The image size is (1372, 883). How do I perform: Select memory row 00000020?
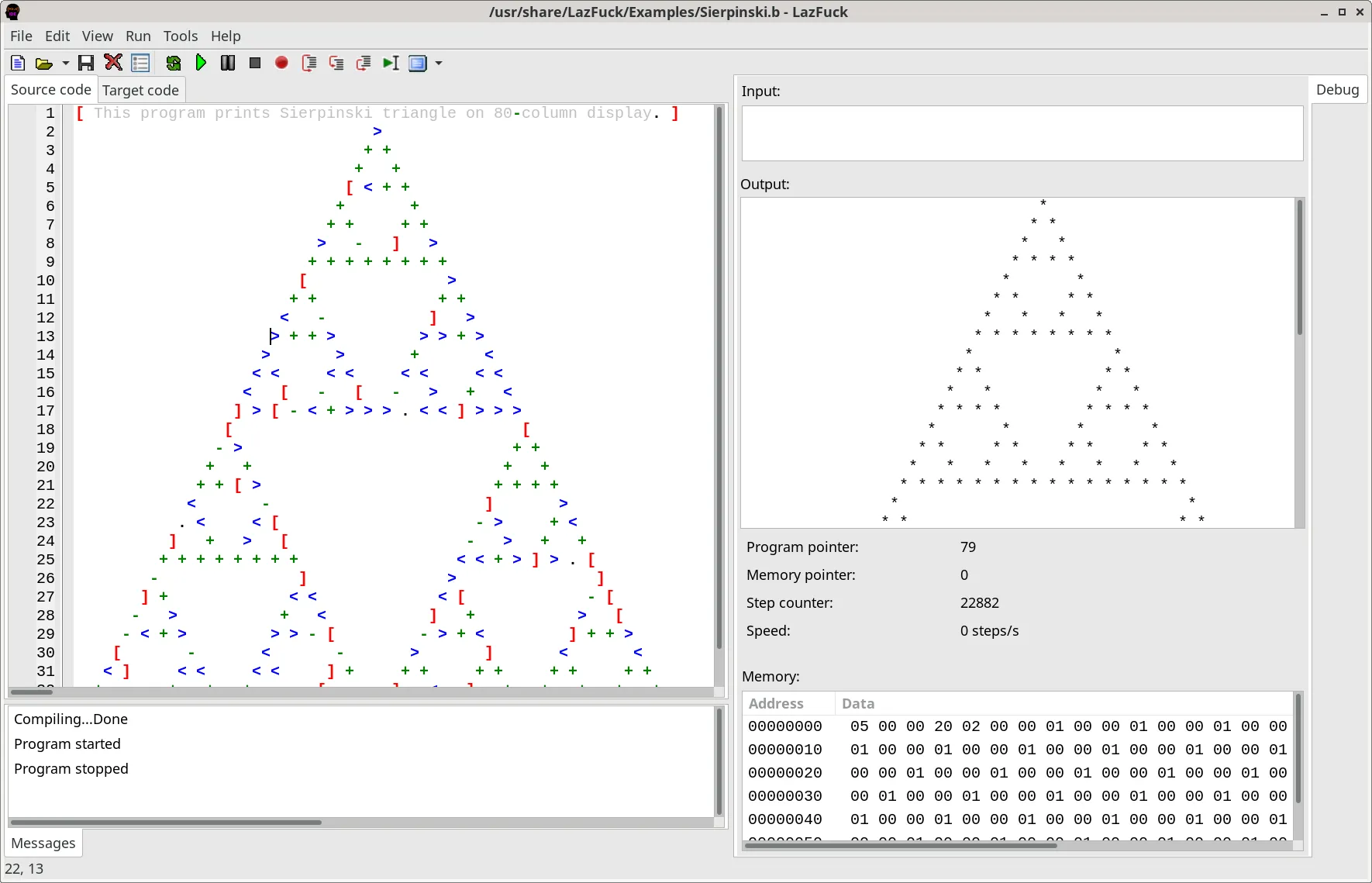(1017, 773)
